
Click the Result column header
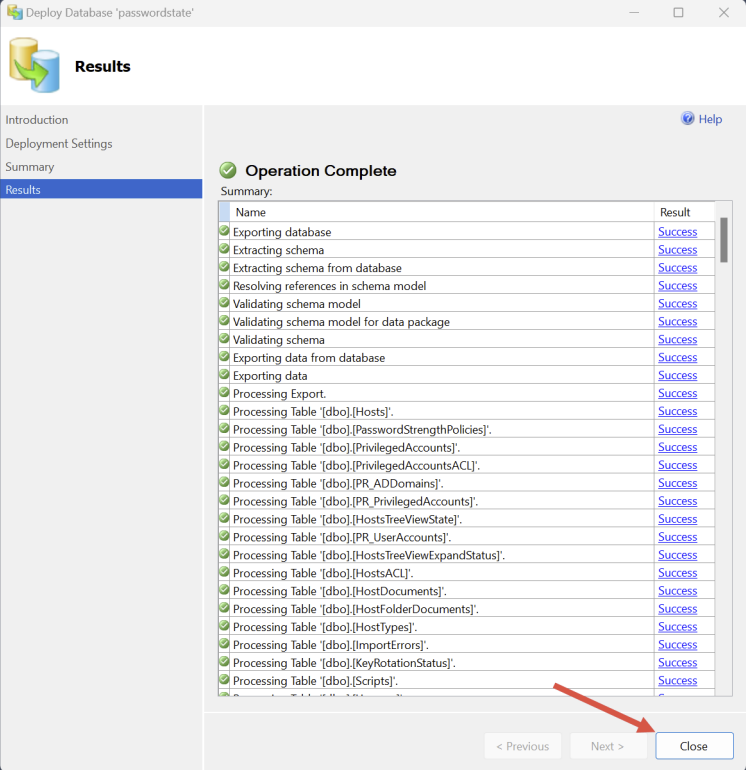coord(685,212)
